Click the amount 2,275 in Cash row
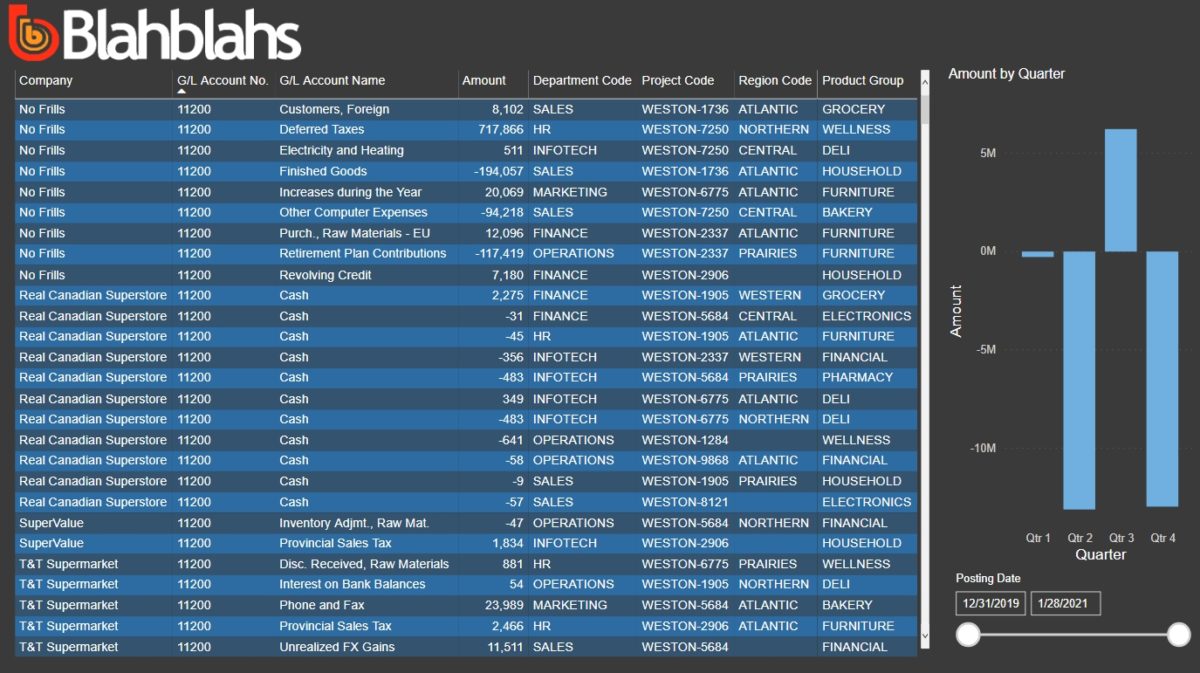This screenshot has width=1200, height=673. pos(507,295)
